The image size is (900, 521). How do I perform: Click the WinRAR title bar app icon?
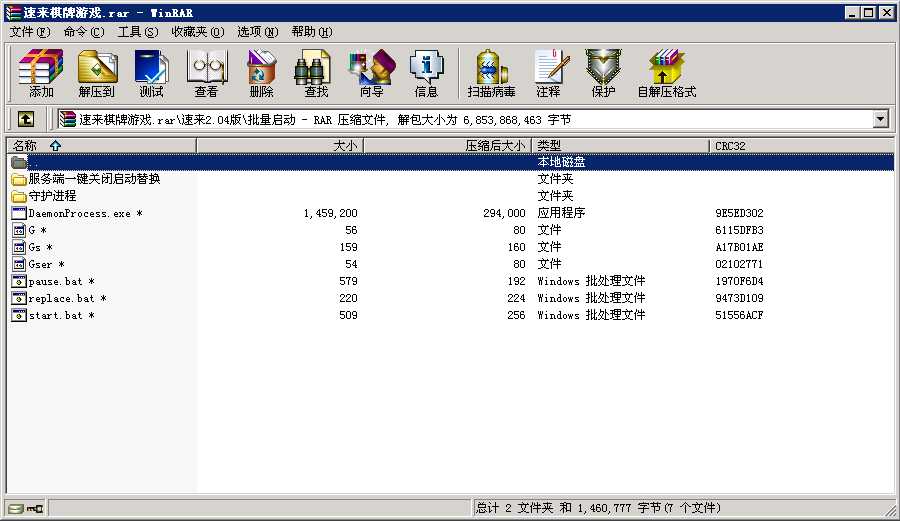click(13, 13)
